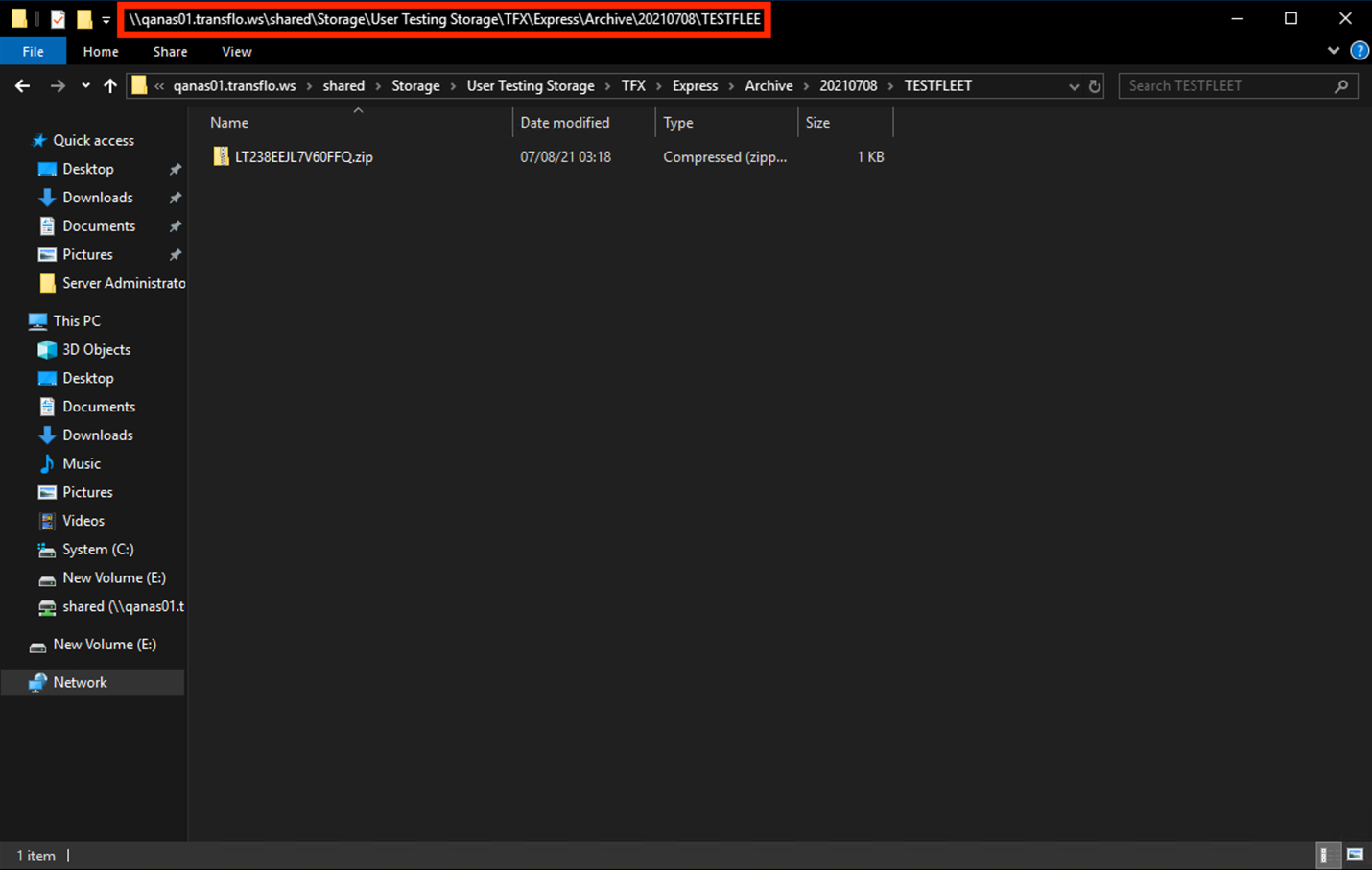Click the New folder quick access icon
The height and width of the screenshot is (870, 1372).
tap(84, 19)
